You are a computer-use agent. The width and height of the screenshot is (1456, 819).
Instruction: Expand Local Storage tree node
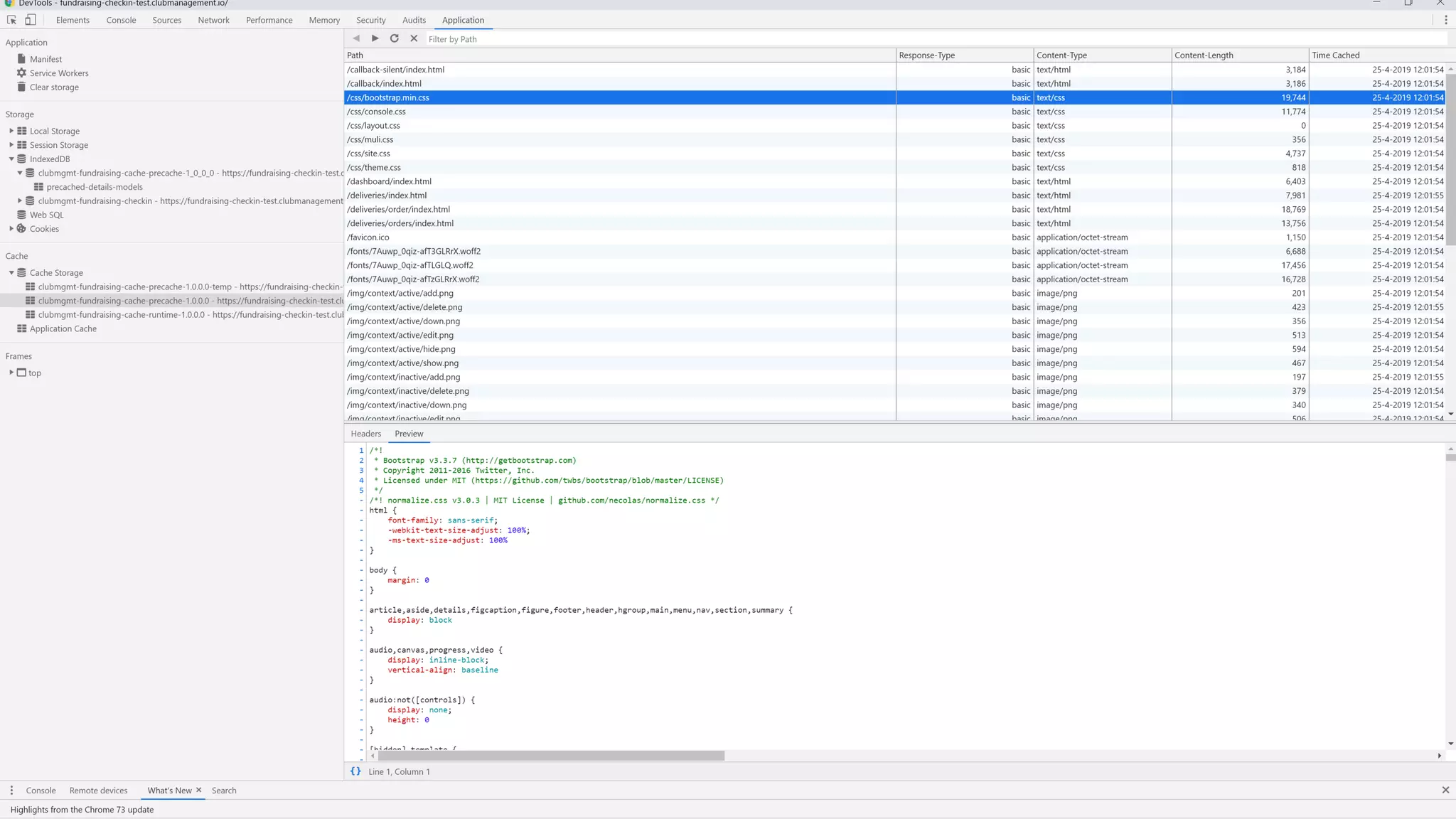11,131
